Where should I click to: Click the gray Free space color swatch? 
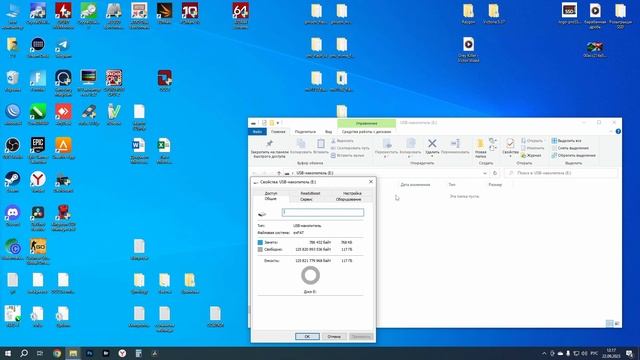(x=260, y=249)
